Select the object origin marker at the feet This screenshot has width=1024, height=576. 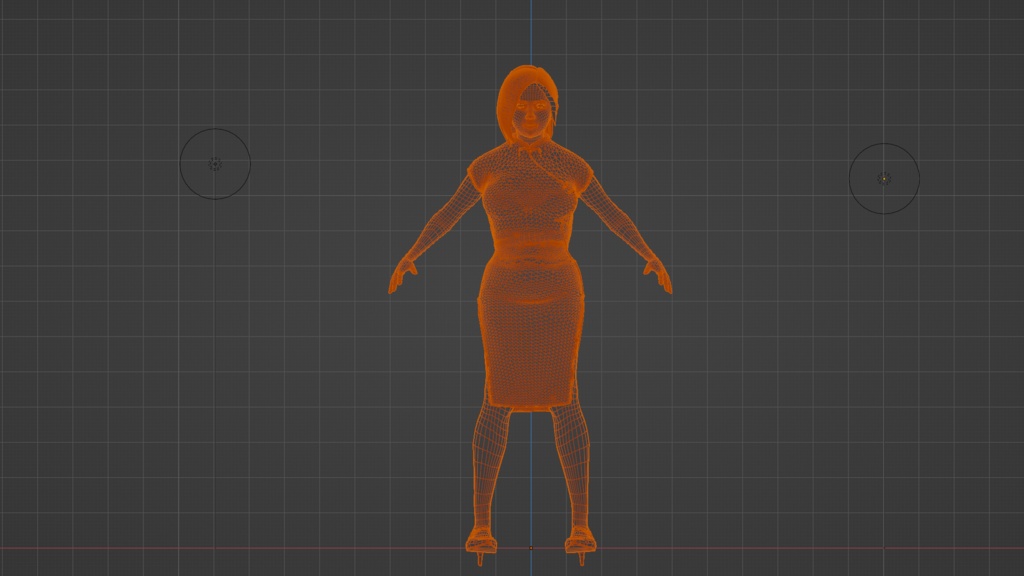[x=530, y=550]
